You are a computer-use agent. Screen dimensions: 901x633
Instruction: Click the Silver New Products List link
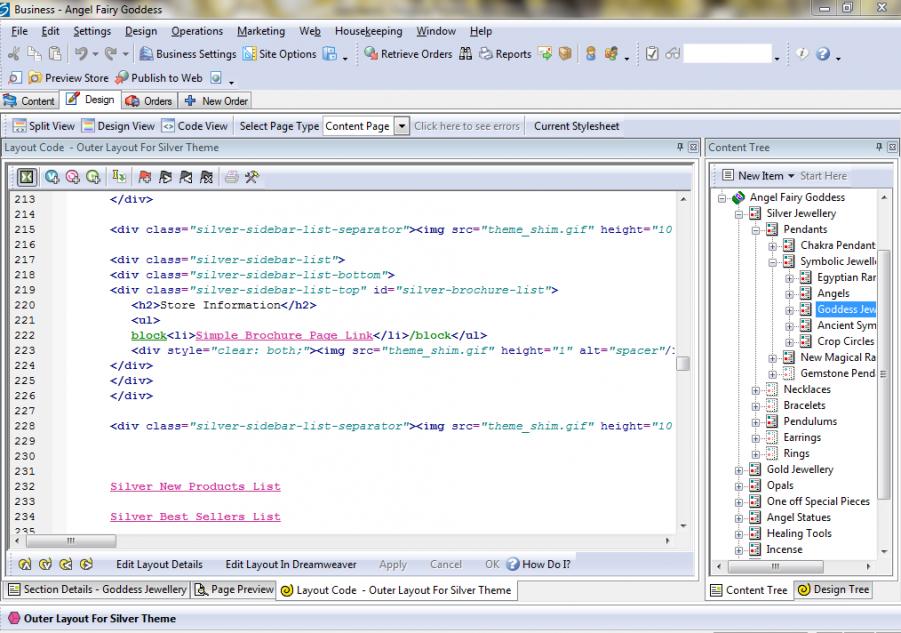pos(195,487)
